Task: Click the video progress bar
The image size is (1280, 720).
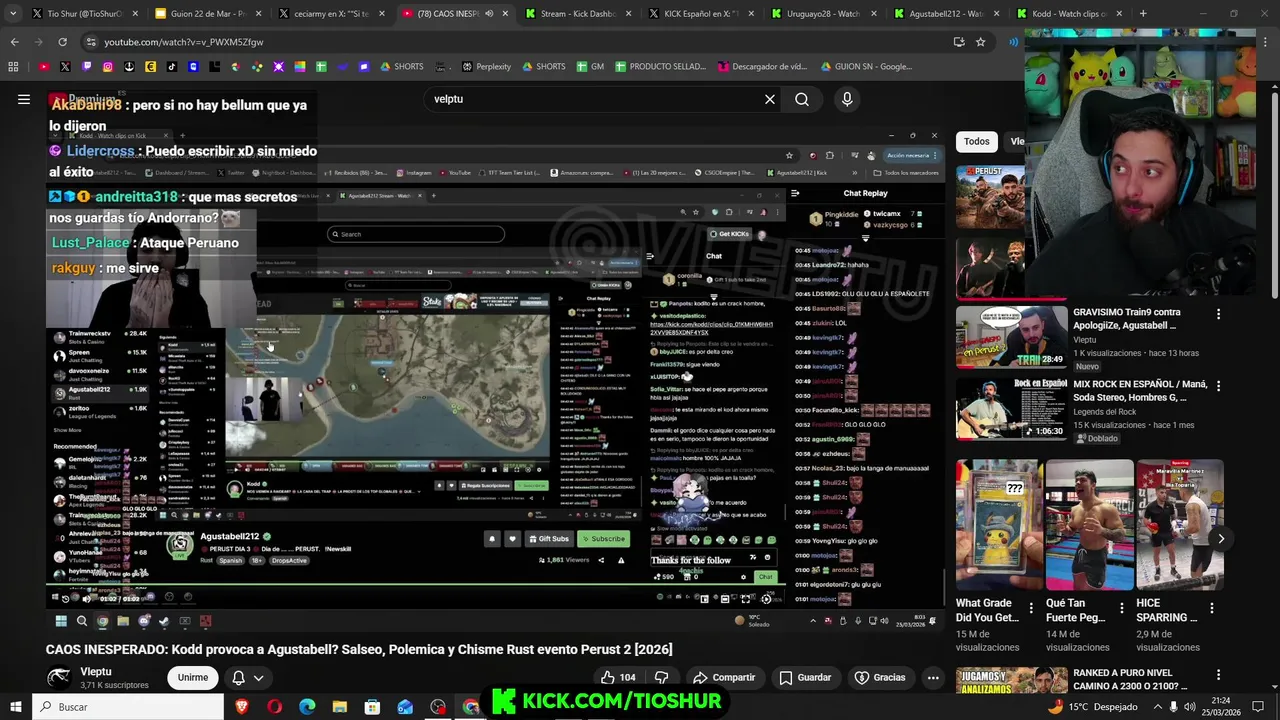Action: point(415,585)
